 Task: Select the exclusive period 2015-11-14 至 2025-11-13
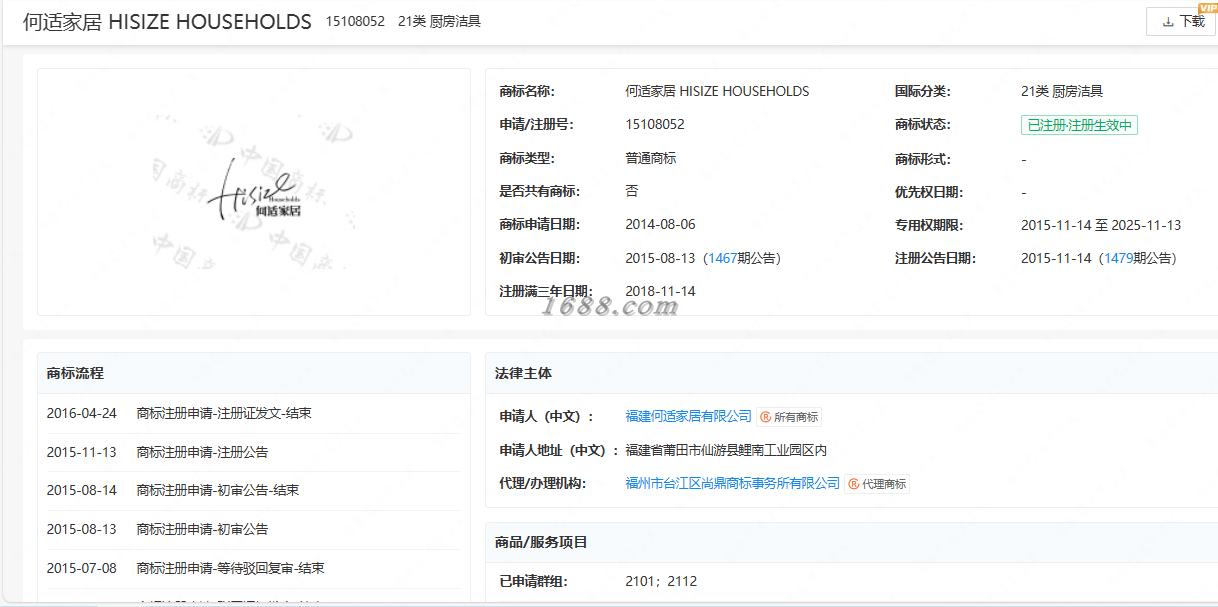coord(1101,225)
